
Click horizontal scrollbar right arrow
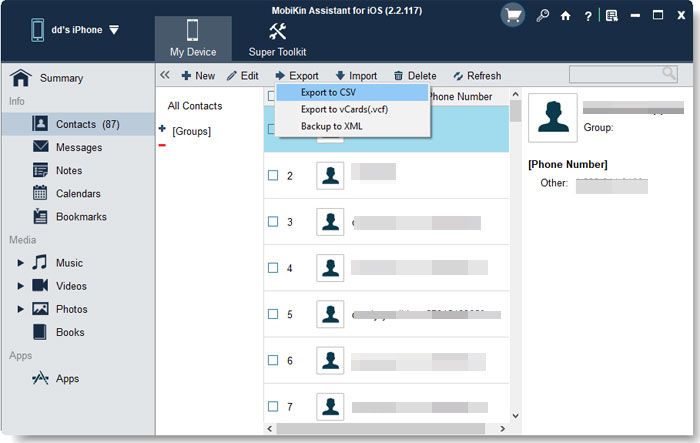503,429
